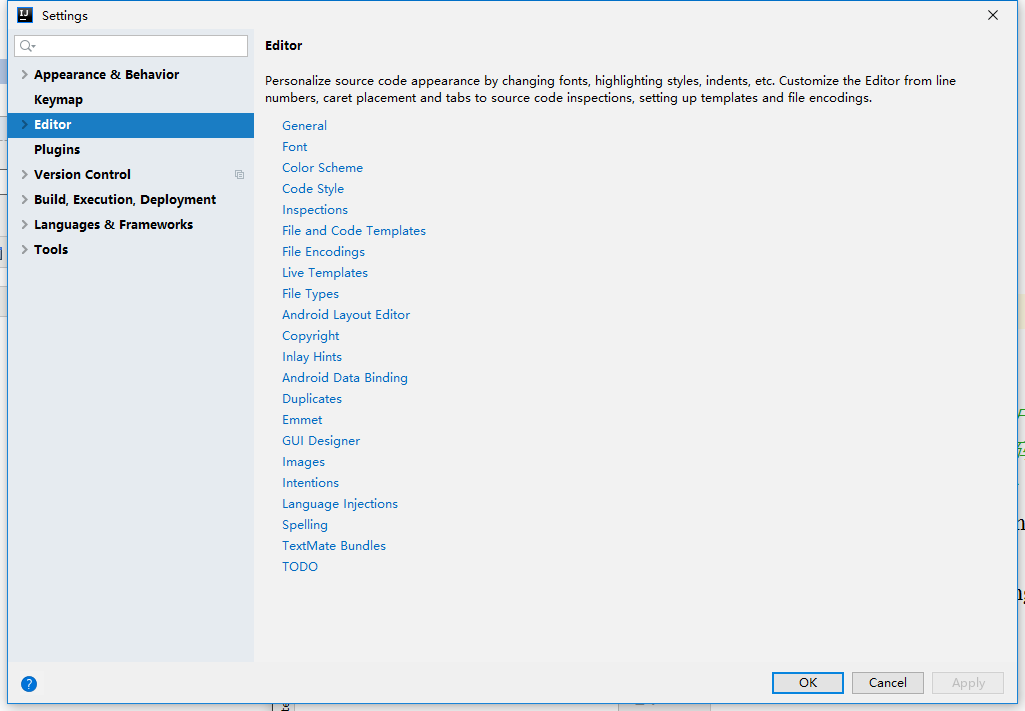
Task: Select Plugins in settings tree
Action: (x=57, y=150)
